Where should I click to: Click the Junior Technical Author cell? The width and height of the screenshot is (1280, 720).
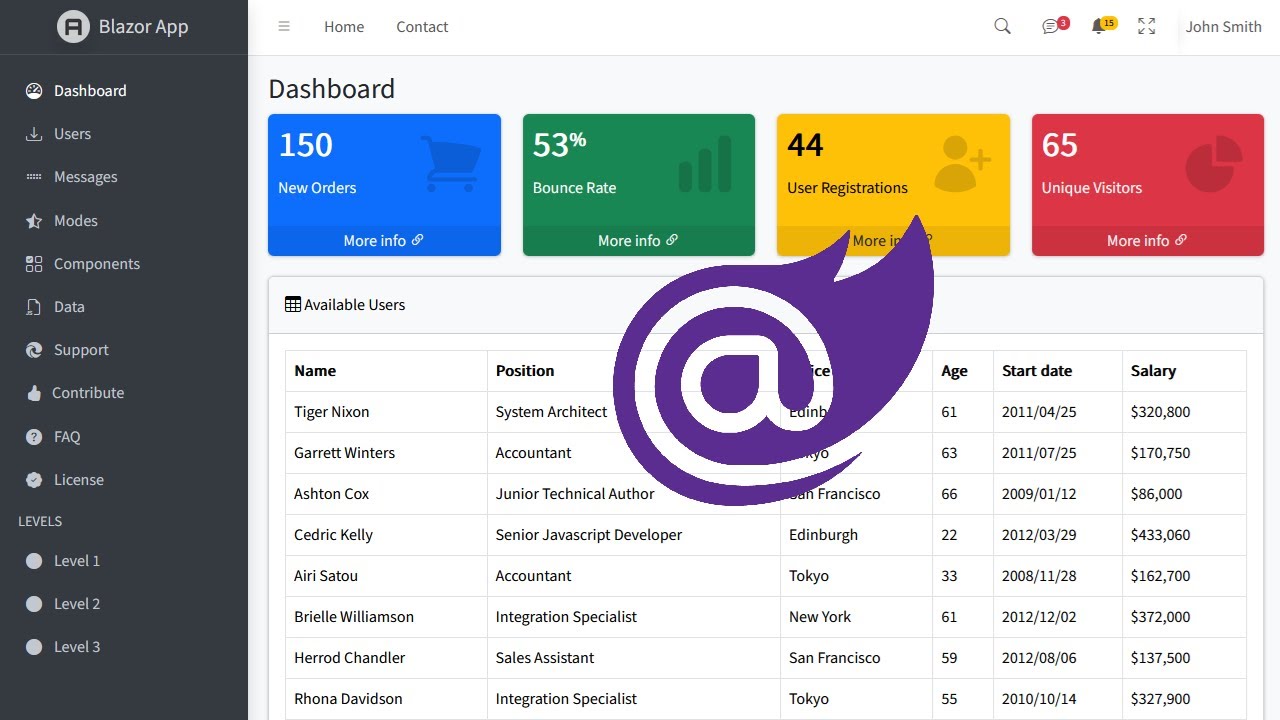click(634, 494)
